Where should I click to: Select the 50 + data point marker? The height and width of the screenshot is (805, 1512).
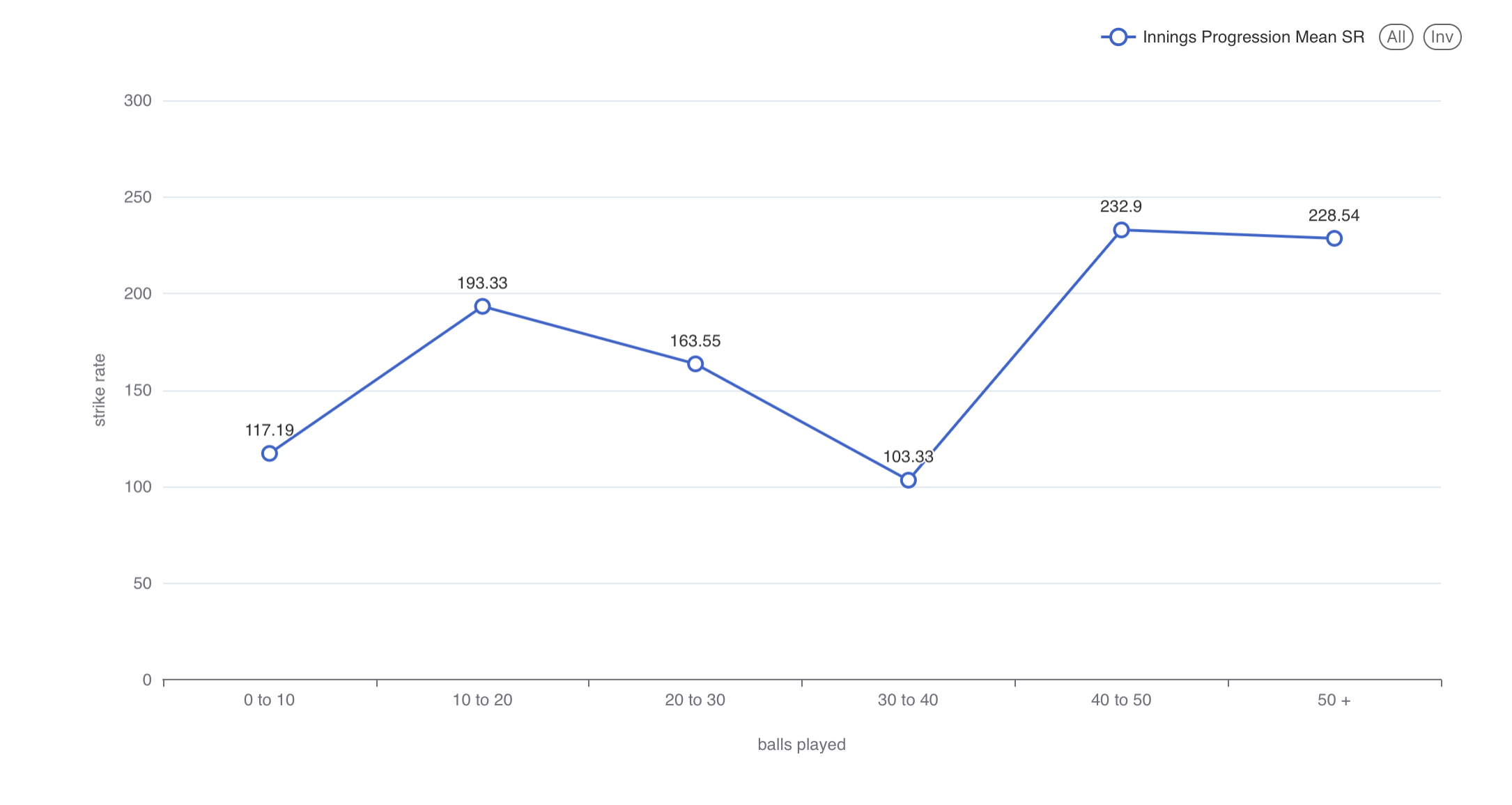pyautogui.click(x=1334, y=238)
